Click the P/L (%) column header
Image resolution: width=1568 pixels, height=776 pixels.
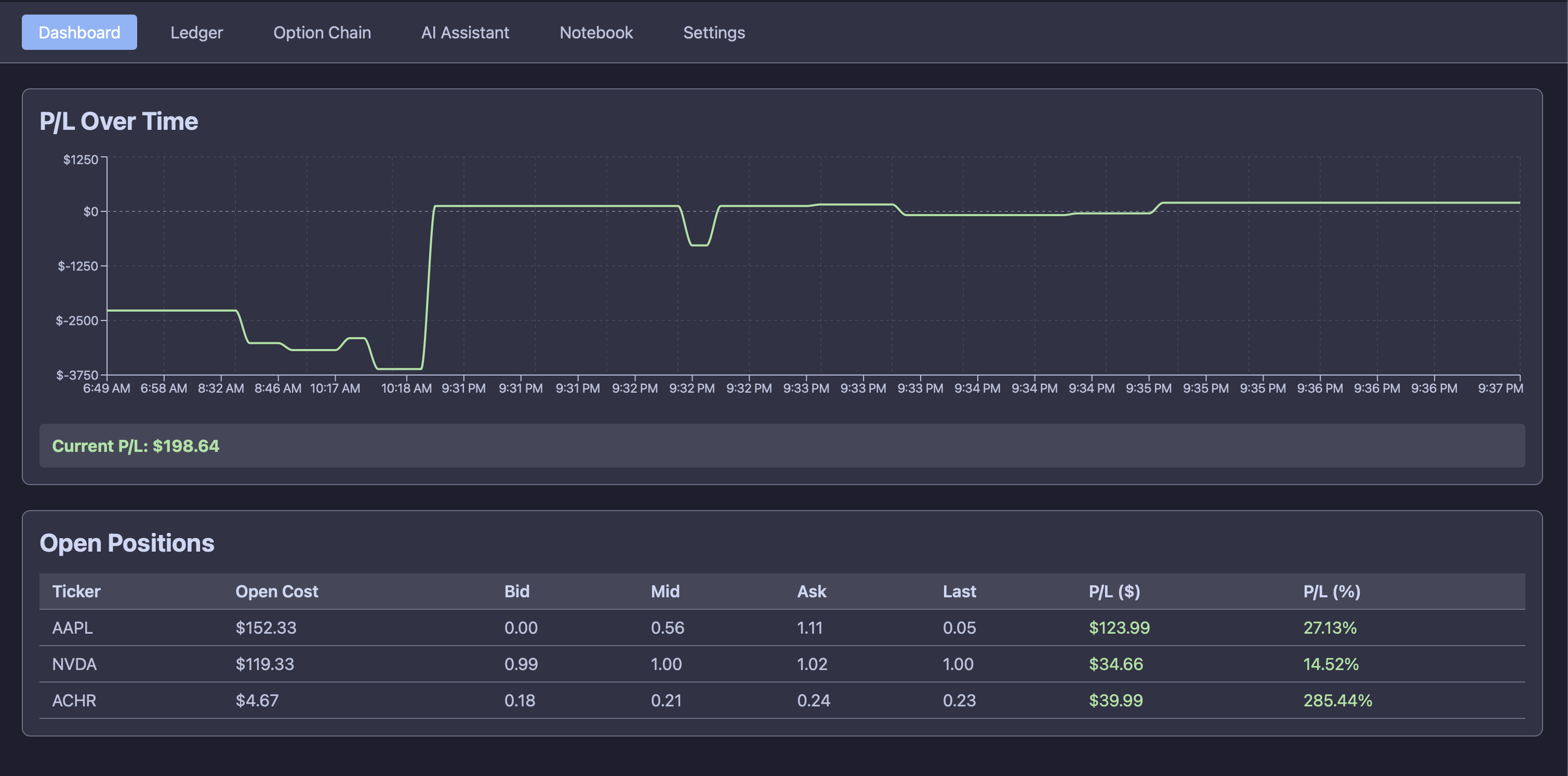[1331, 592]
